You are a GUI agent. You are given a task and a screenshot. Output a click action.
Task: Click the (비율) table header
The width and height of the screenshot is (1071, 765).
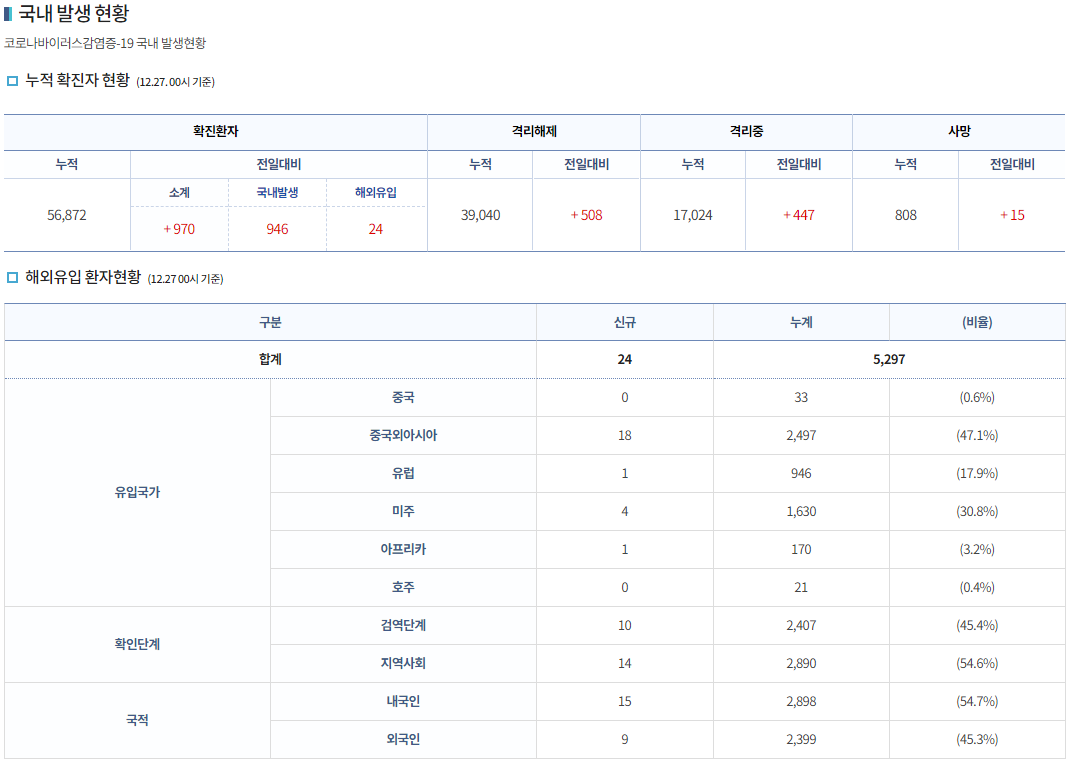[x=977, y=322]
